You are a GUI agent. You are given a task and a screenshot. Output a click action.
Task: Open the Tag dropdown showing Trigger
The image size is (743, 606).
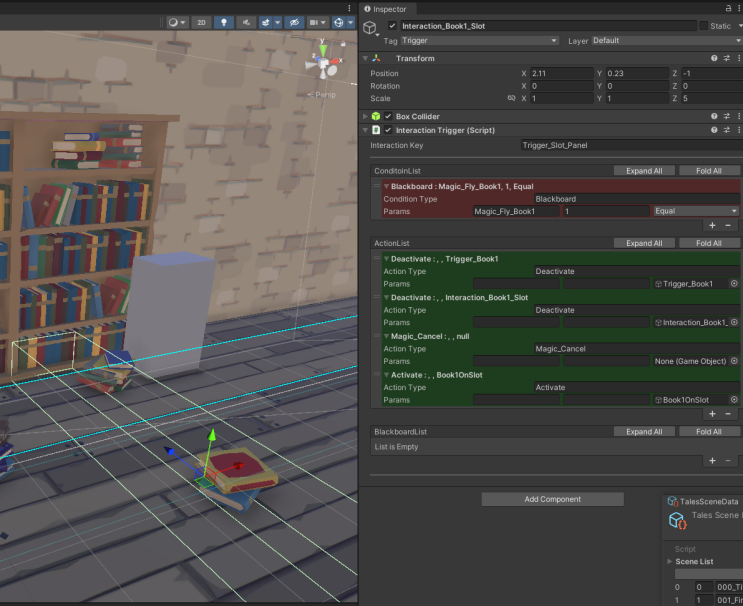pos(479,41)
